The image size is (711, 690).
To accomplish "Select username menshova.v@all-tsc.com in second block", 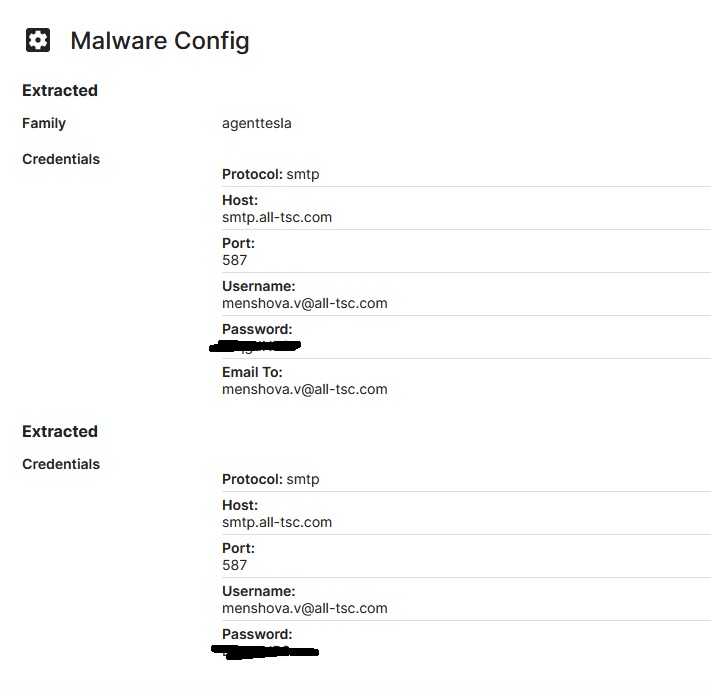I will coord(305,608).
